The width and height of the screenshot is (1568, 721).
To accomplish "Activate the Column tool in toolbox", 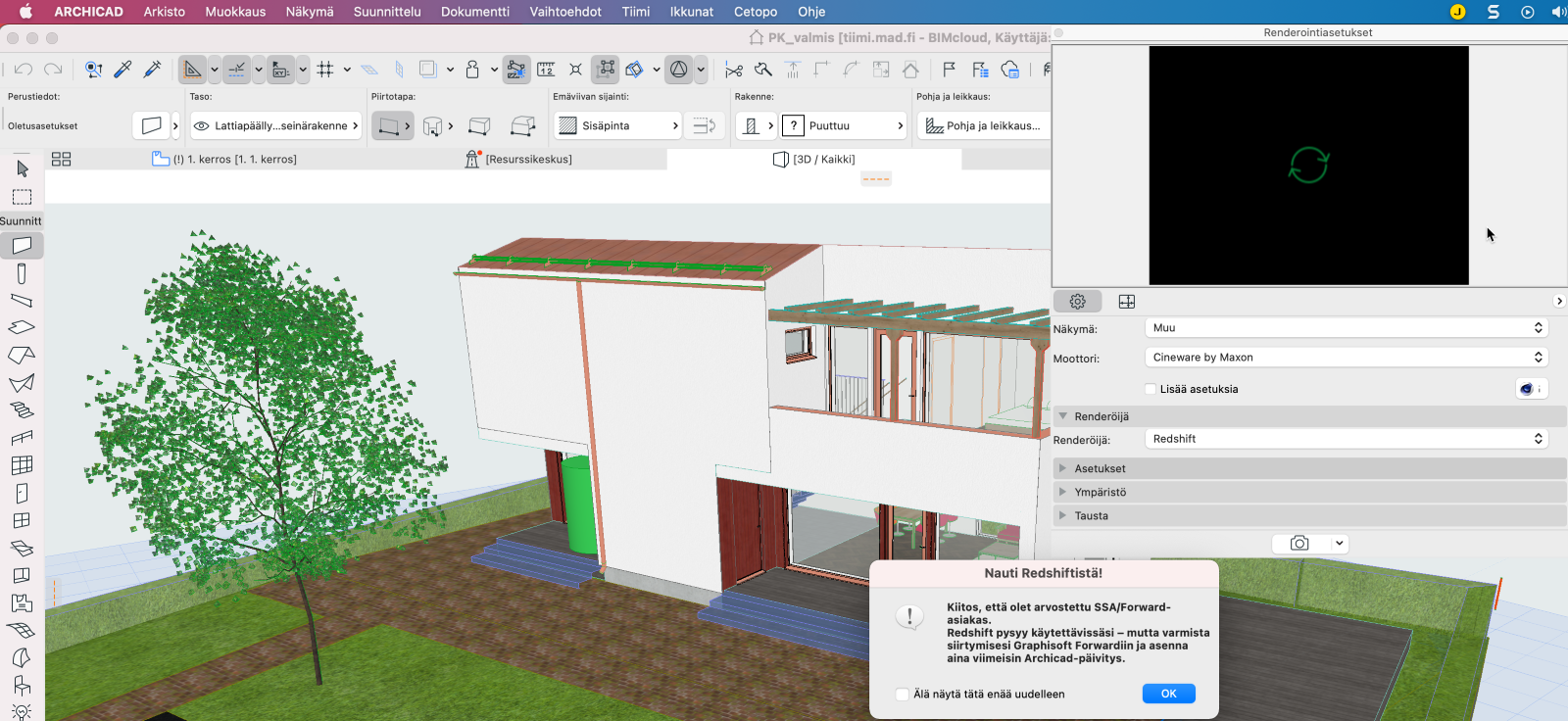I will [22, 274].
